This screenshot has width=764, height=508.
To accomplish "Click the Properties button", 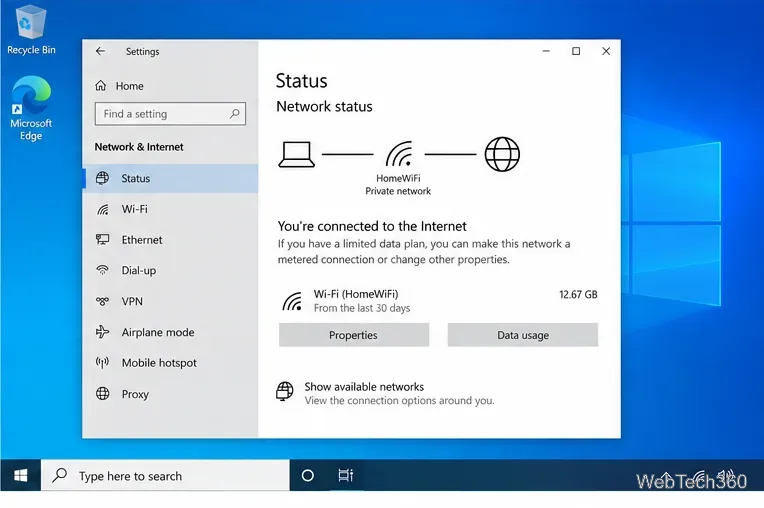I will tap(354, 335).
